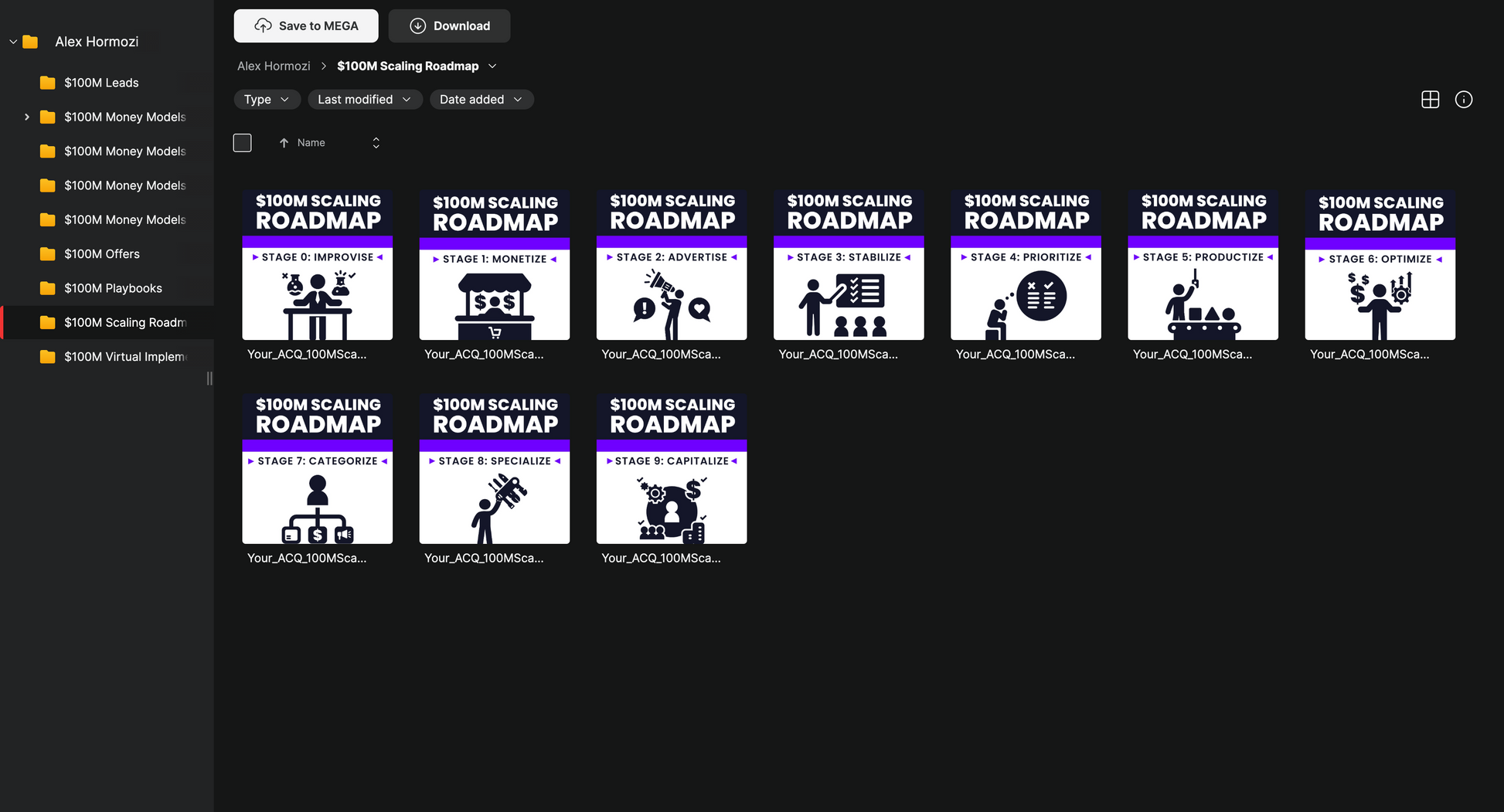Click the $100M Virtual Implementation folder icon
Screen dimensions: 1504x812
[x=48, y=357]
